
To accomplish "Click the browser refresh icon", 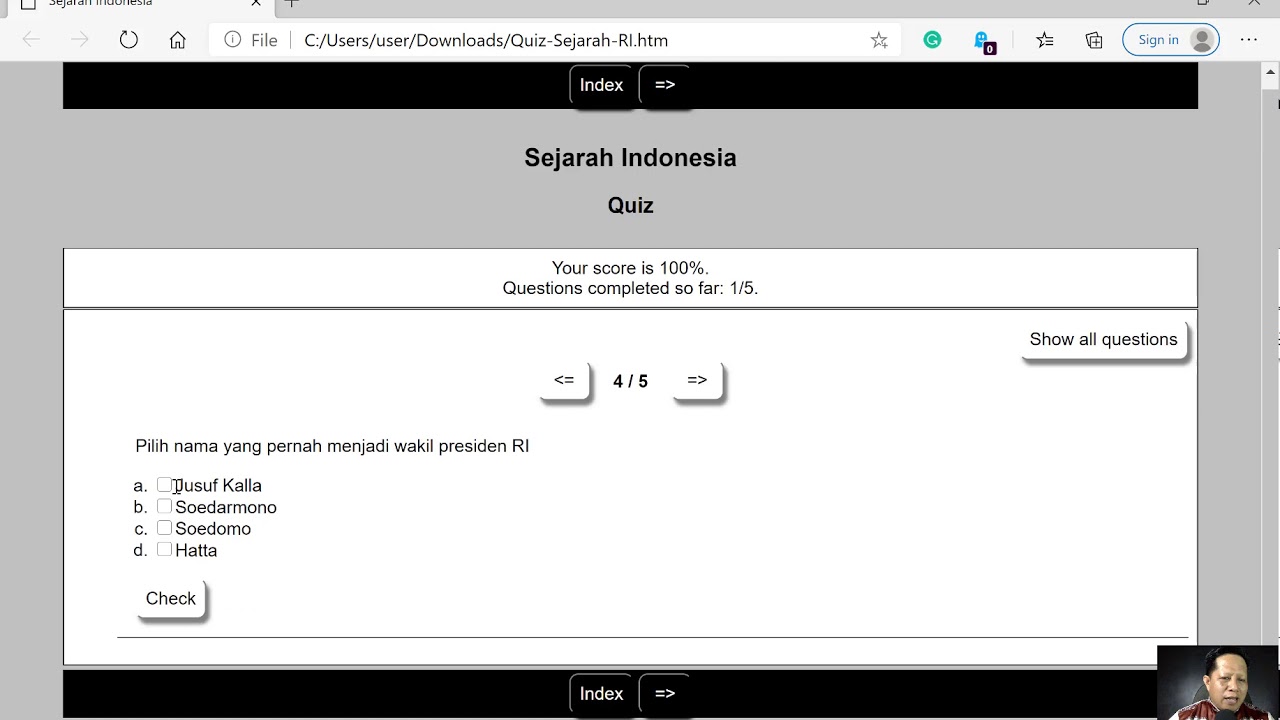I will (x=129, y=40).
